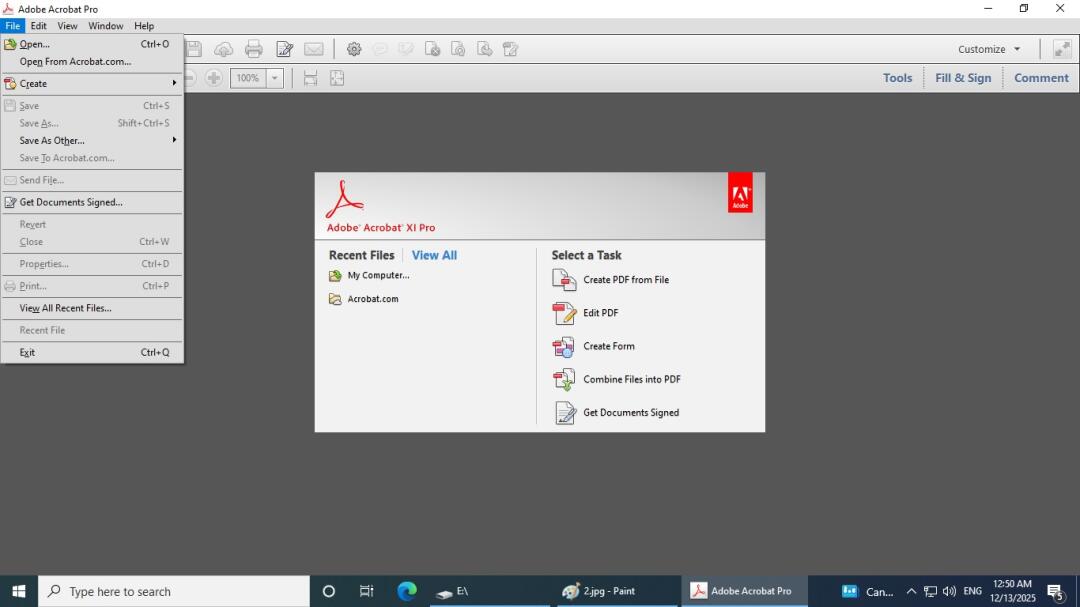Open the zoom percentage dropdown arrow
The width and height of the screenshot is (1080, 607).
(x=275, y=78)
